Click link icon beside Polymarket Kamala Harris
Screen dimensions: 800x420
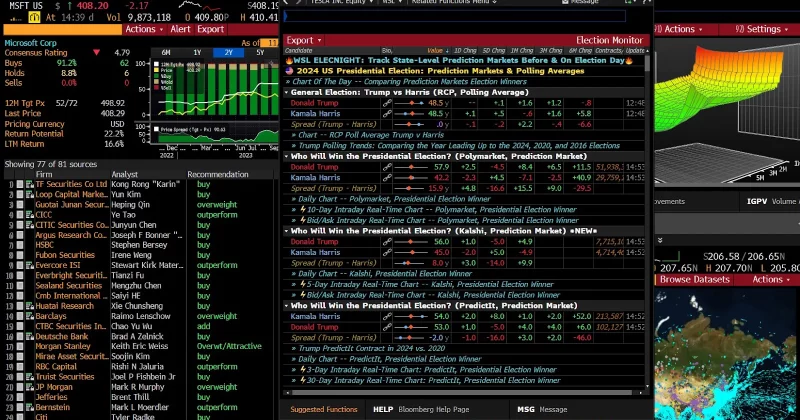coord(387,178)
